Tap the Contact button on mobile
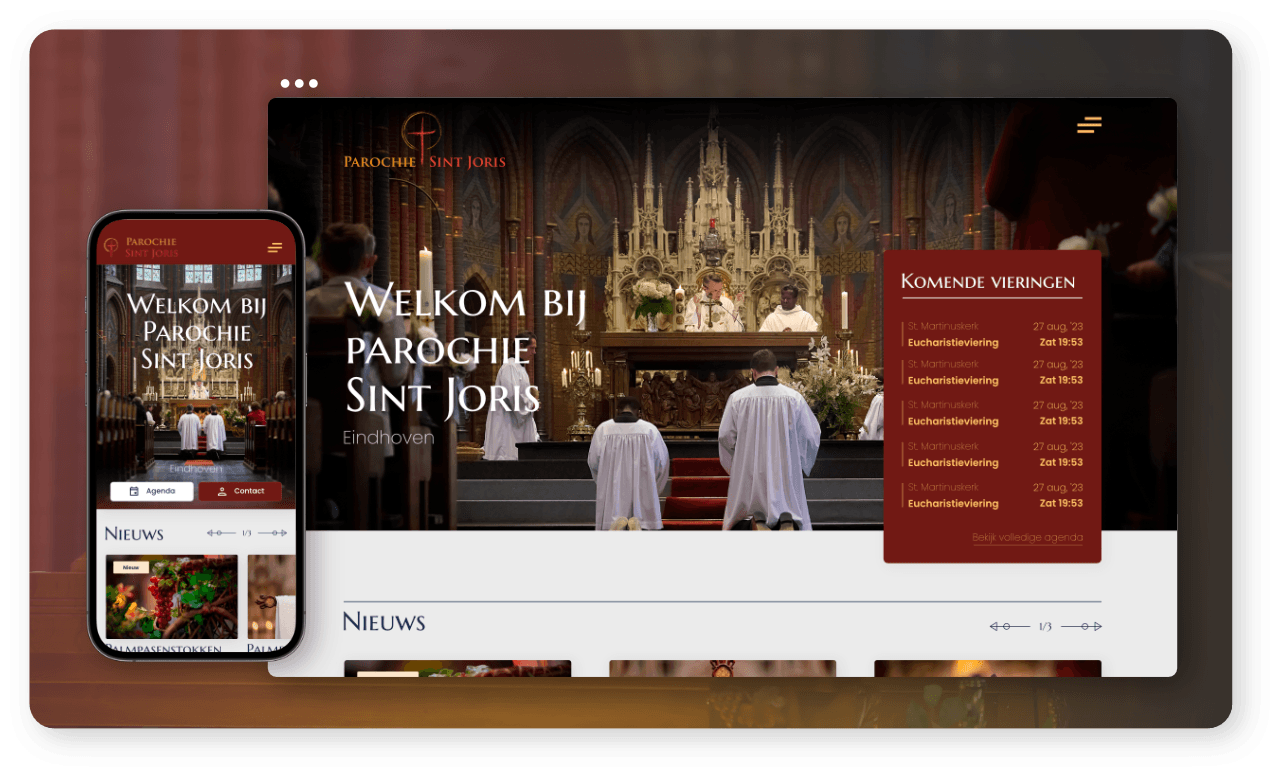1280x776 pixels. coord(240,491)
